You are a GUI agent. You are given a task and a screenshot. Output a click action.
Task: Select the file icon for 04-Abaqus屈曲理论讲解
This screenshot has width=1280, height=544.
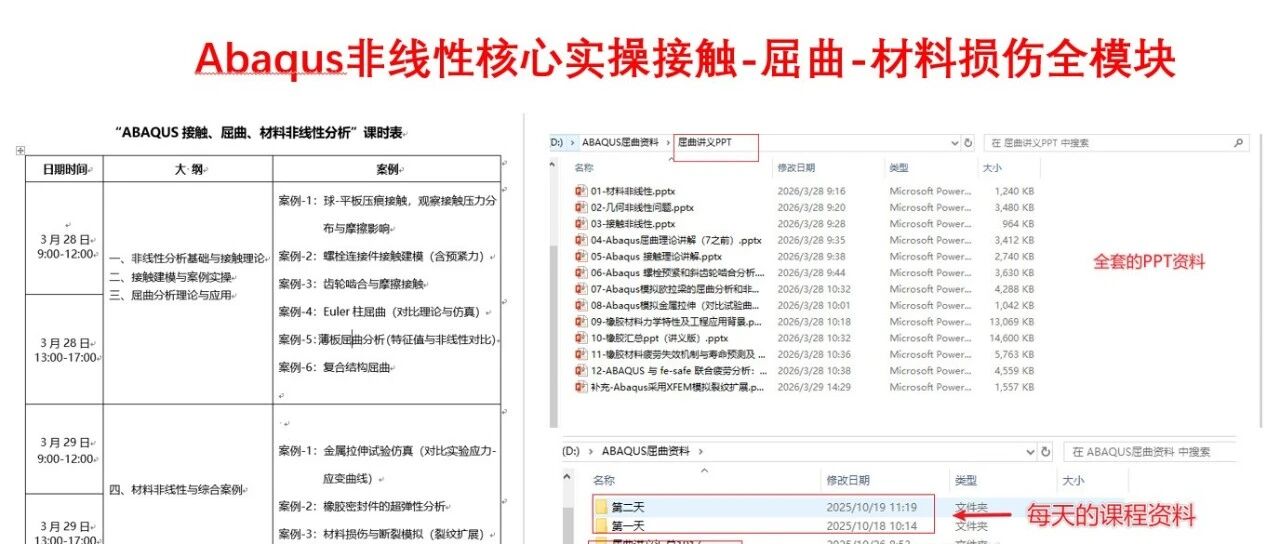click(581, 240)
